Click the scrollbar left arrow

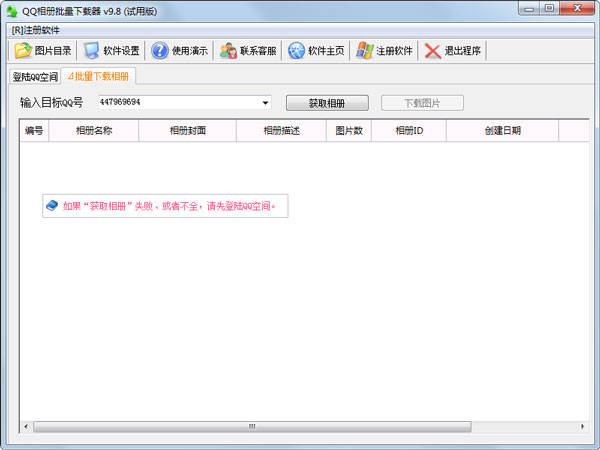pyautogui.click(x=26, y=426)
